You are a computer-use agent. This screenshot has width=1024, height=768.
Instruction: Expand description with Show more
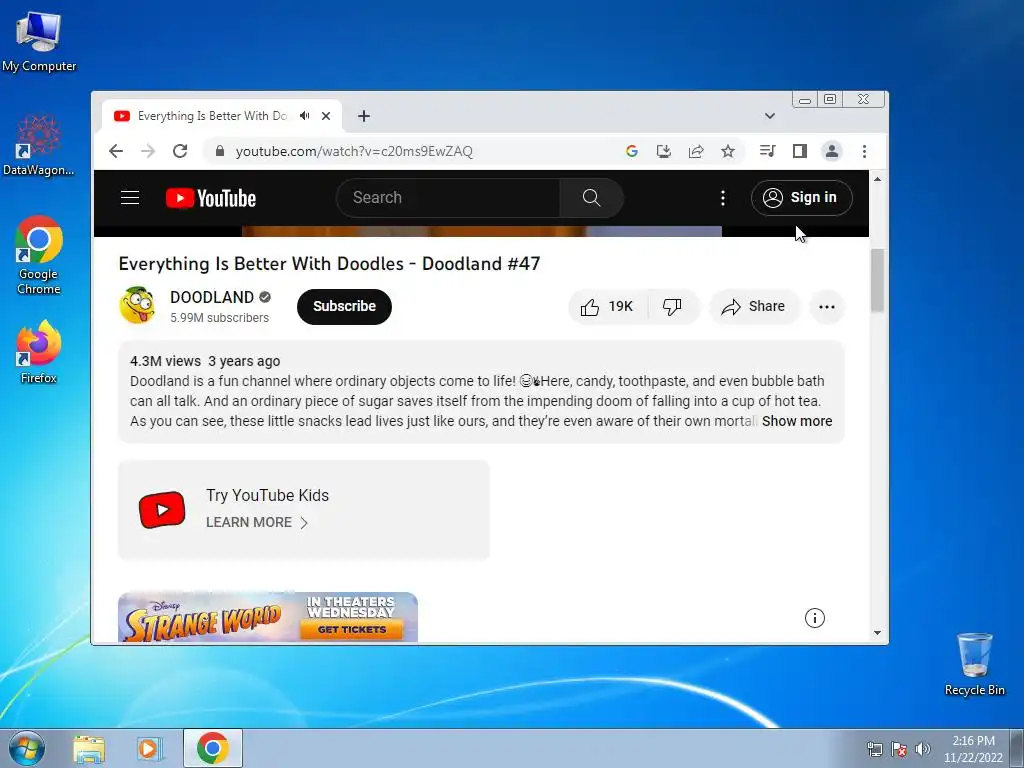click(797, 421)
